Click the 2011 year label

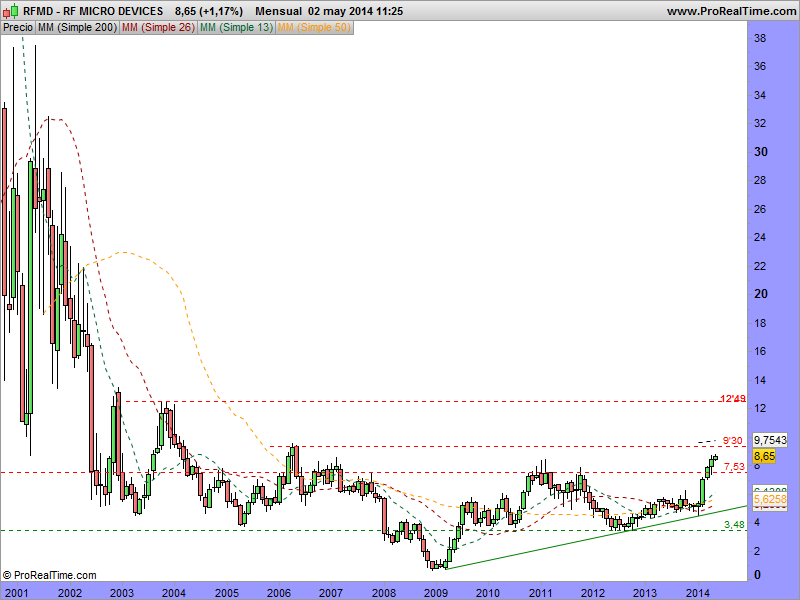click(540, 593)
